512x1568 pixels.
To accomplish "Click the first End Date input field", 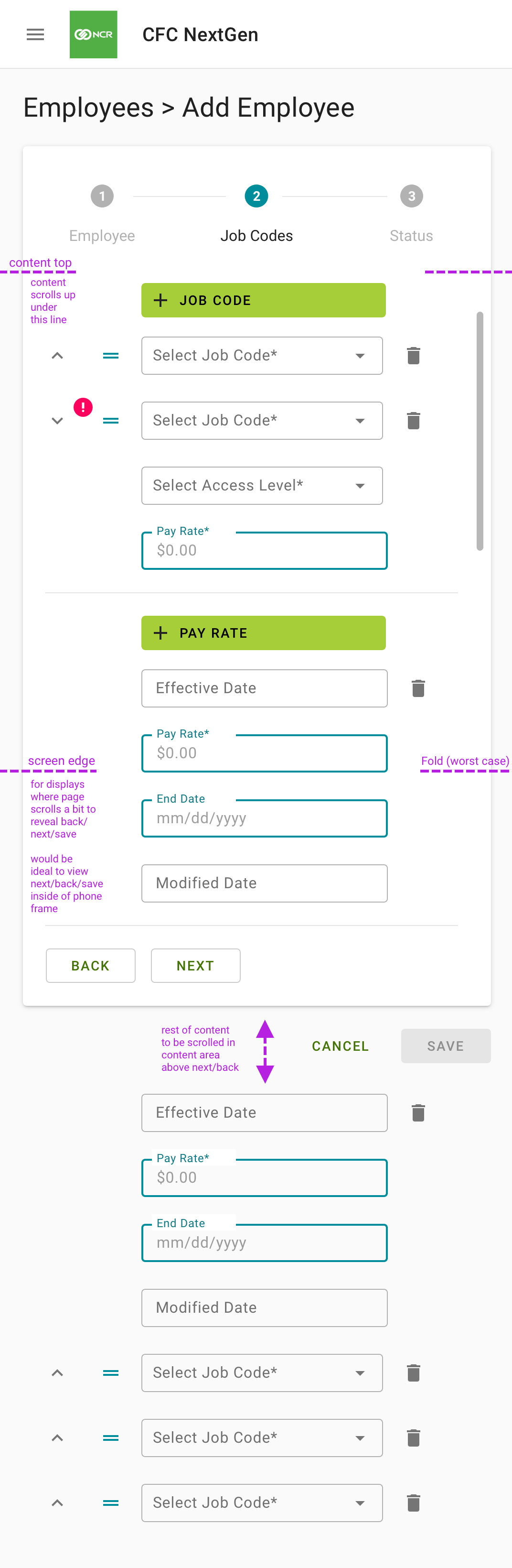I will click(x=265, y=818).
